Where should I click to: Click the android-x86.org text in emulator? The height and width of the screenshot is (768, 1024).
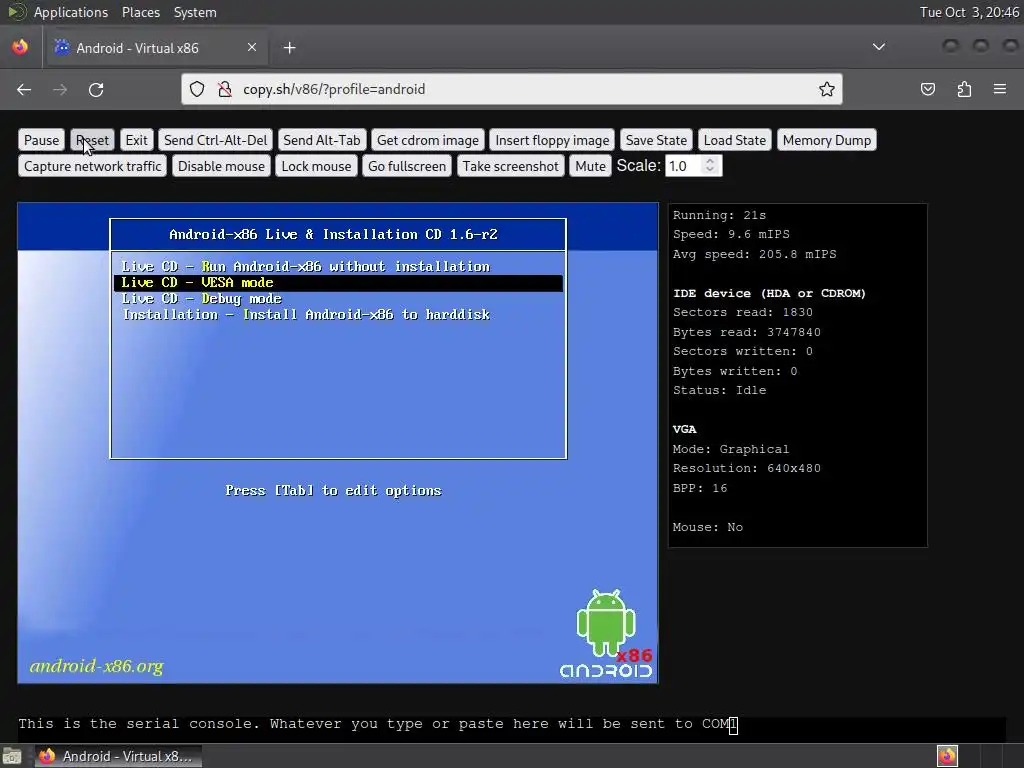(x=97, y=666)
